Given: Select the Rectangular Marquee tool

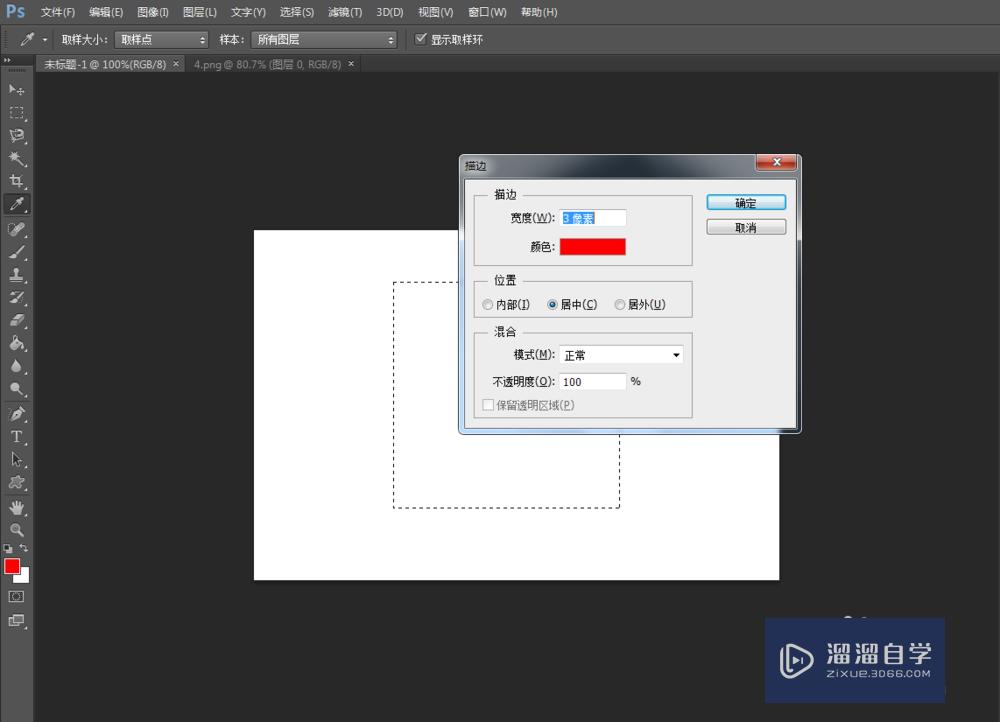Looking at the screenshot, I should [x=17, y=113].
